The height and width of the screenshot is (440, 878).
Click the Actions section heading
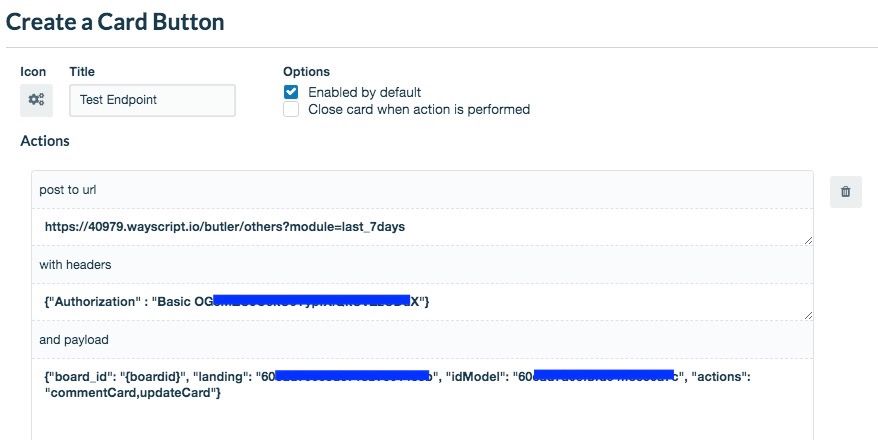coord(45,141)
